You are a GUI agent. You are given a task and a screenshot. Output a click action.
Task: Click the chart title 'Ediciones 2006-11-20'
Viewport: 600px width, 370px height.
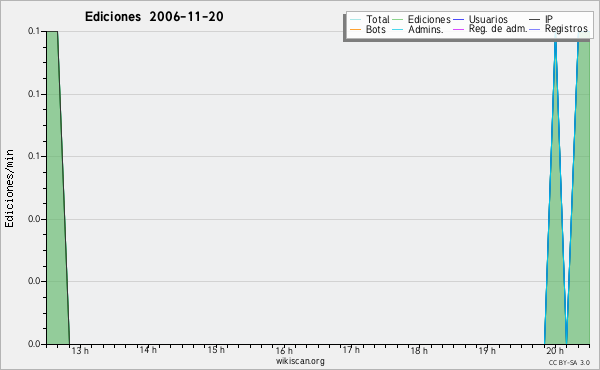154,17
